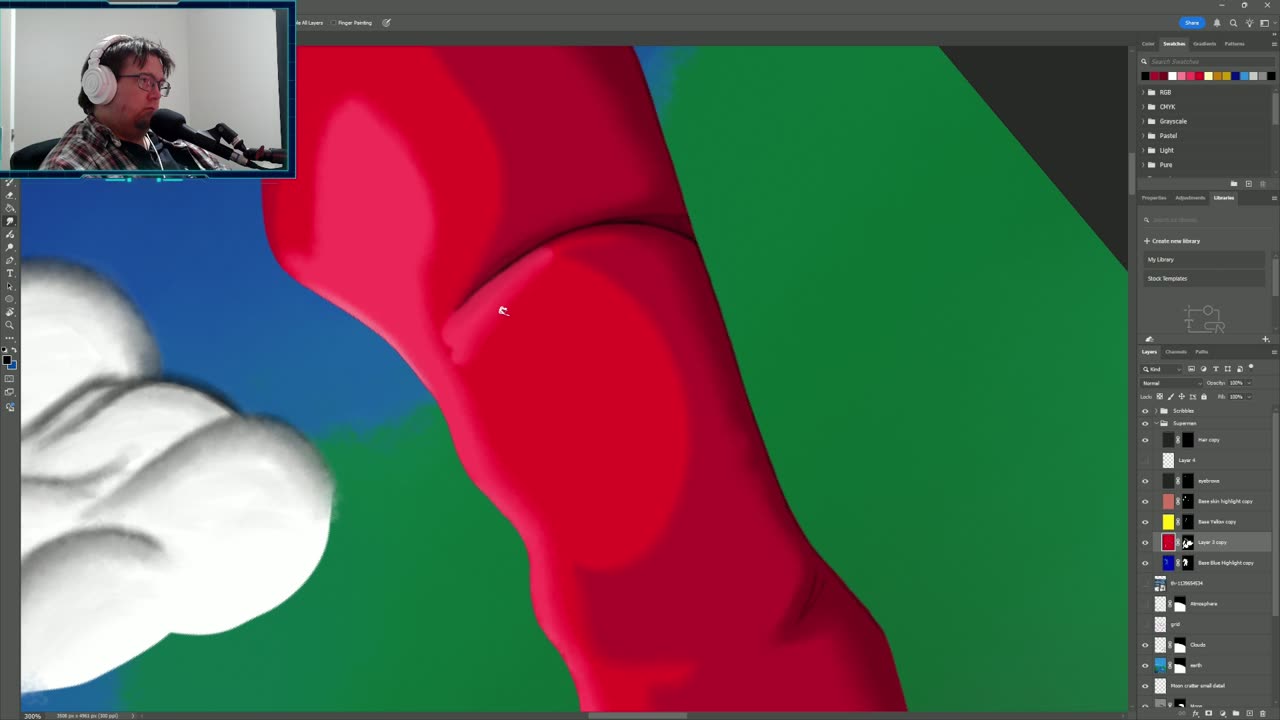Filter layers by type (T) icon
The height and width of the screenshot is (720, 1280).
1216,369
